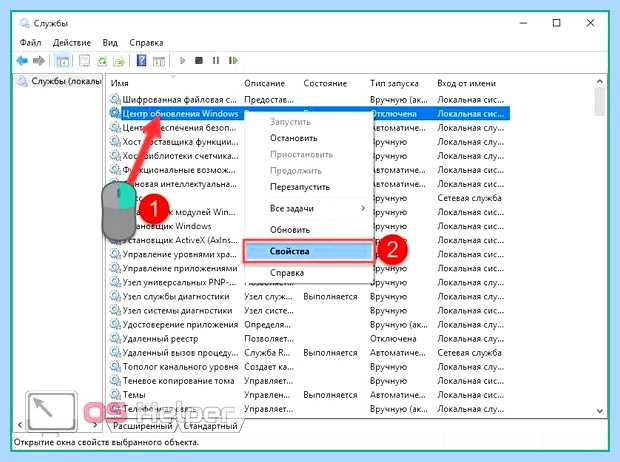Switch to the Расширенный tab
The width and height of the screenshot is (620, 462).
click(142, 426)
